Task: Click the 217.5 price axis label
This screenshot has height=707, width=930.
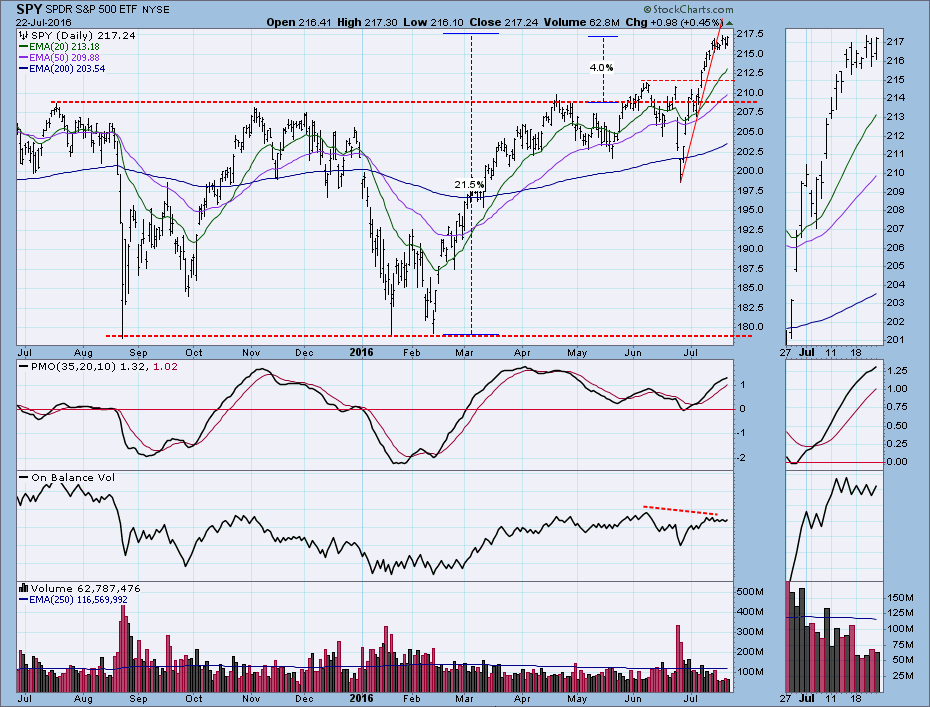Action: click(x=750, y=34)
